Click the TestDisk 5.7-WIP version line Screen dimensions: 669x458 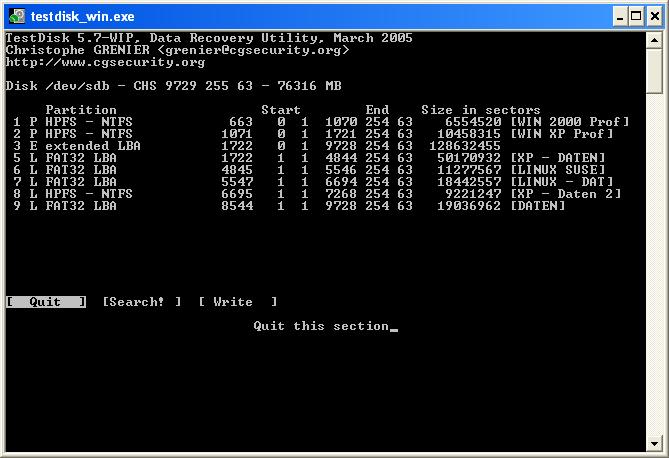tap(209, 38)
